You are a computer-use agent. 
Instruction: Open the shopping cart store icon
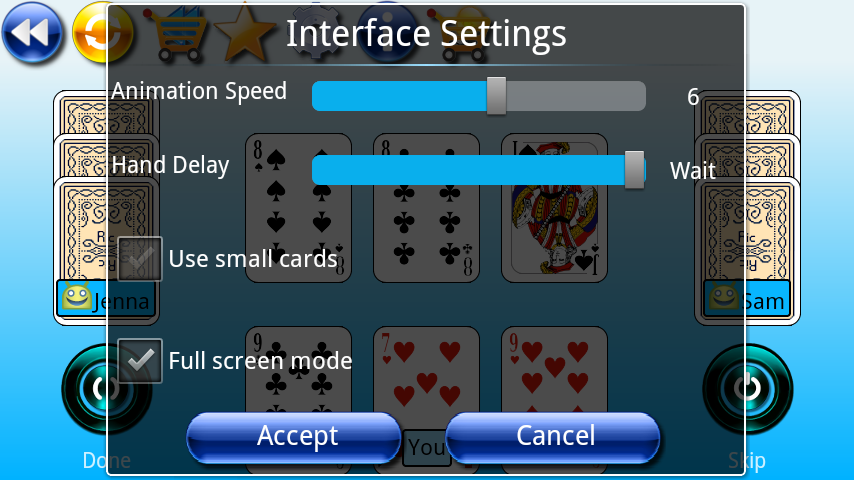177,34
